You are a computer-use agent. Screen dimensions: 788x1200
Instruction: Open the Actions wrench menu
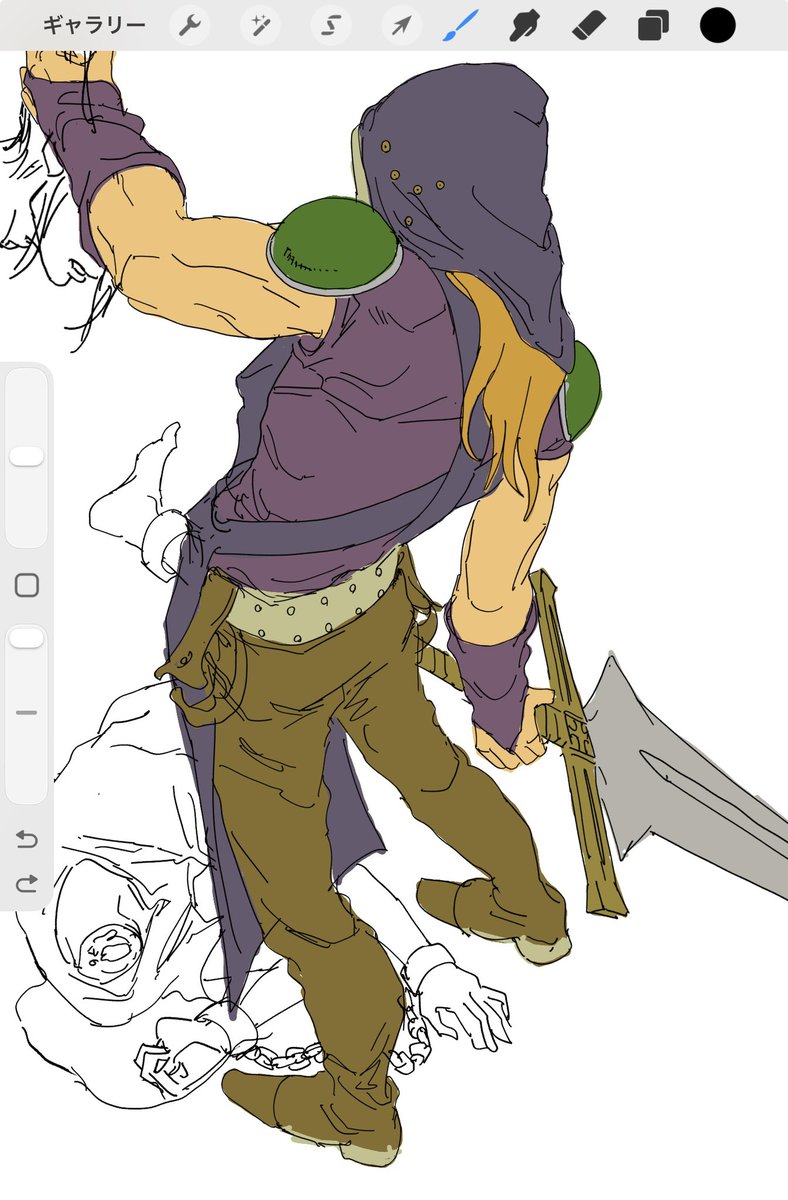click(x=190, y=26)
